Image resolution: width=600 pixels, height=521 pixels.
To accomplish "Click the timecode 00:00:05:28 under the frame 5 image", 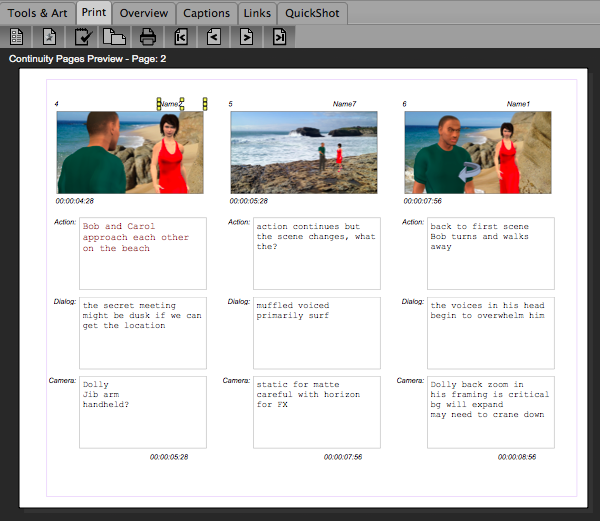I will (x=249, y=201).
